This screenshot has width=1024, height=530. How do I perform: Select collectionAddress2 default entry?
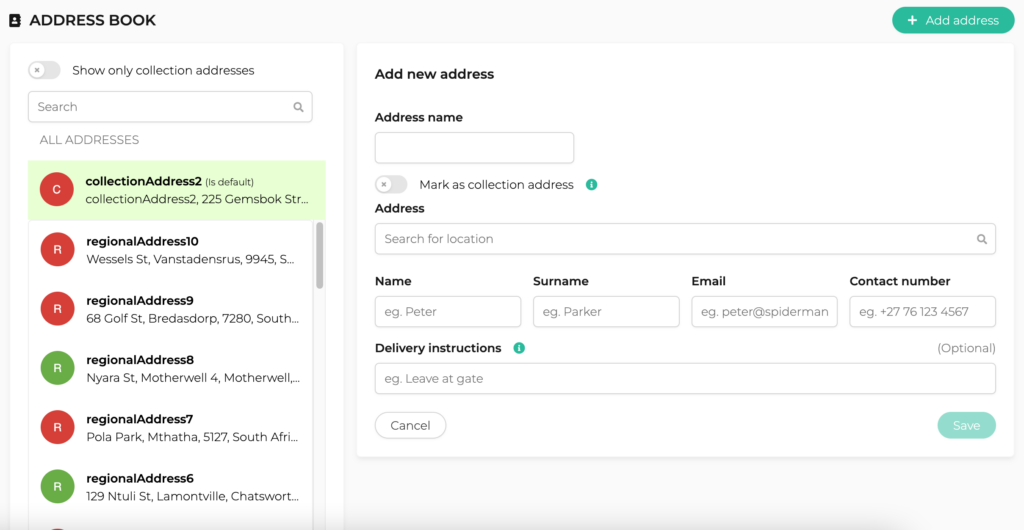(177, 190)
